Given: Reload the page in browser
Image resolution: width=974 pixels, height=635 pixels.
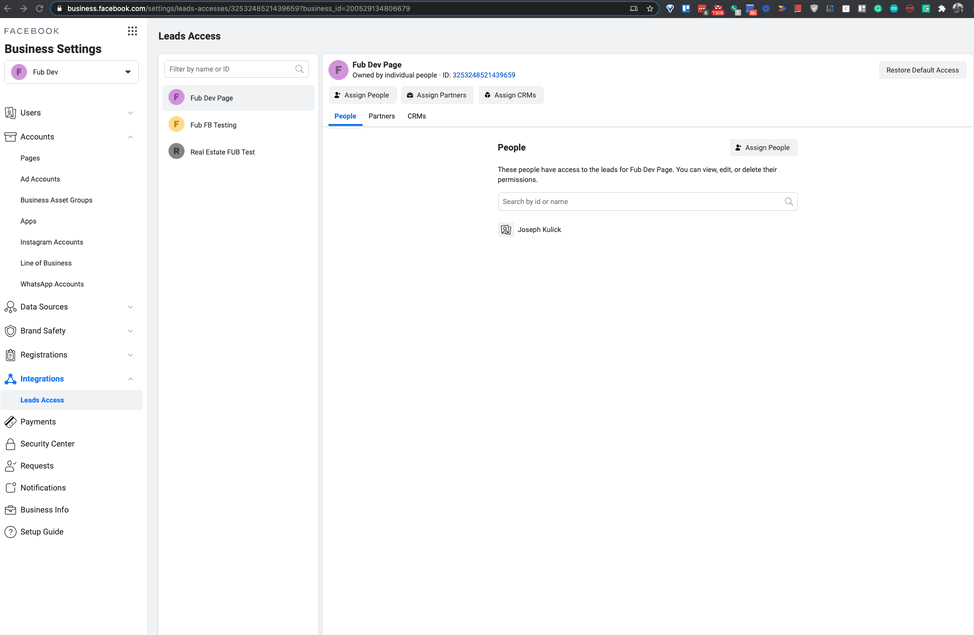Looking at the screenshot, I should click(x=39, y=9).
